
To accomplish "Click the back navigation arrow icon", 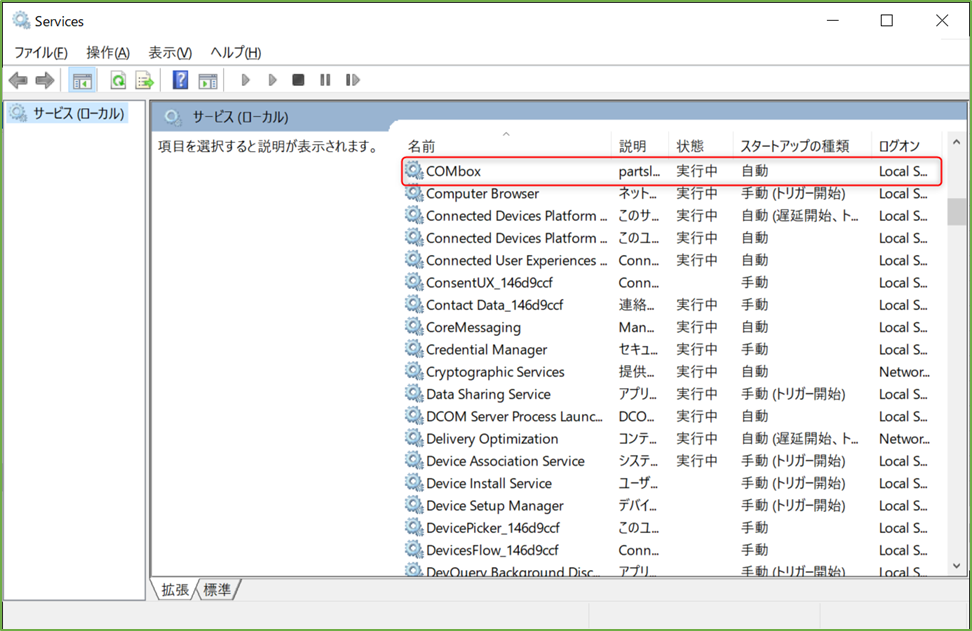I will point(16,80).
